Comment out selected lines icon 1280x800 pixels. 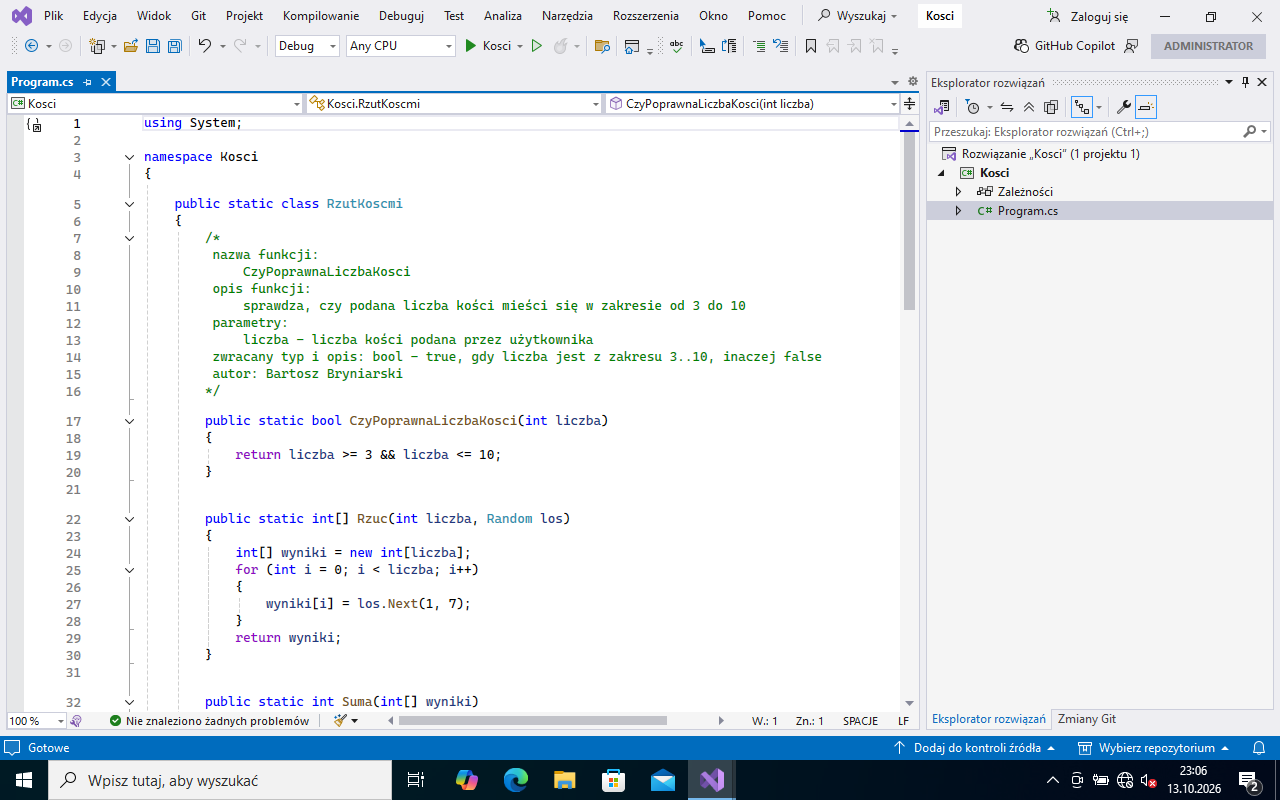(759, 46)
